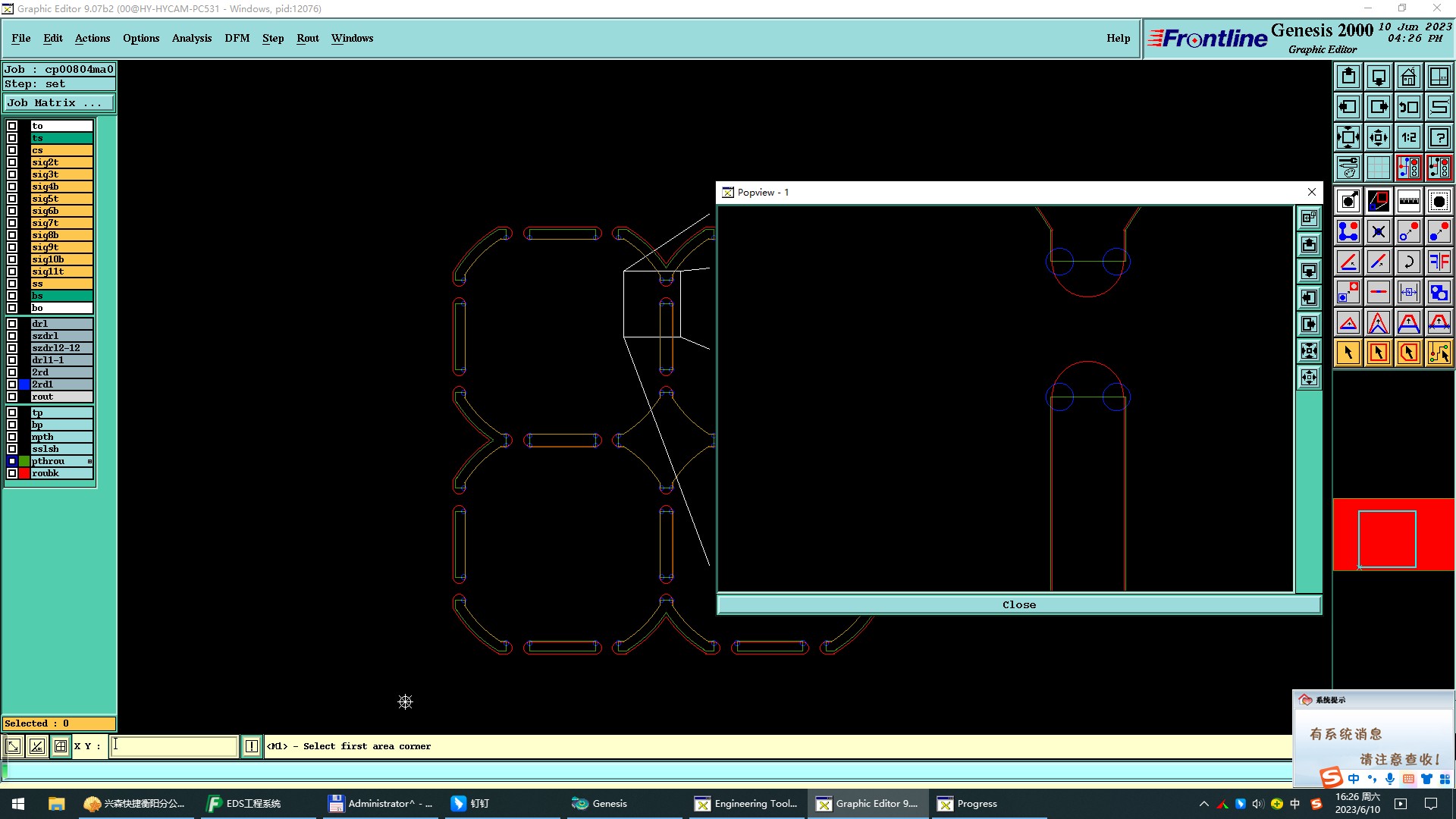Click Popview pan down icon
This screenshot has height=819, width=1456.
pyautogui.click(x=1309, y=271)
